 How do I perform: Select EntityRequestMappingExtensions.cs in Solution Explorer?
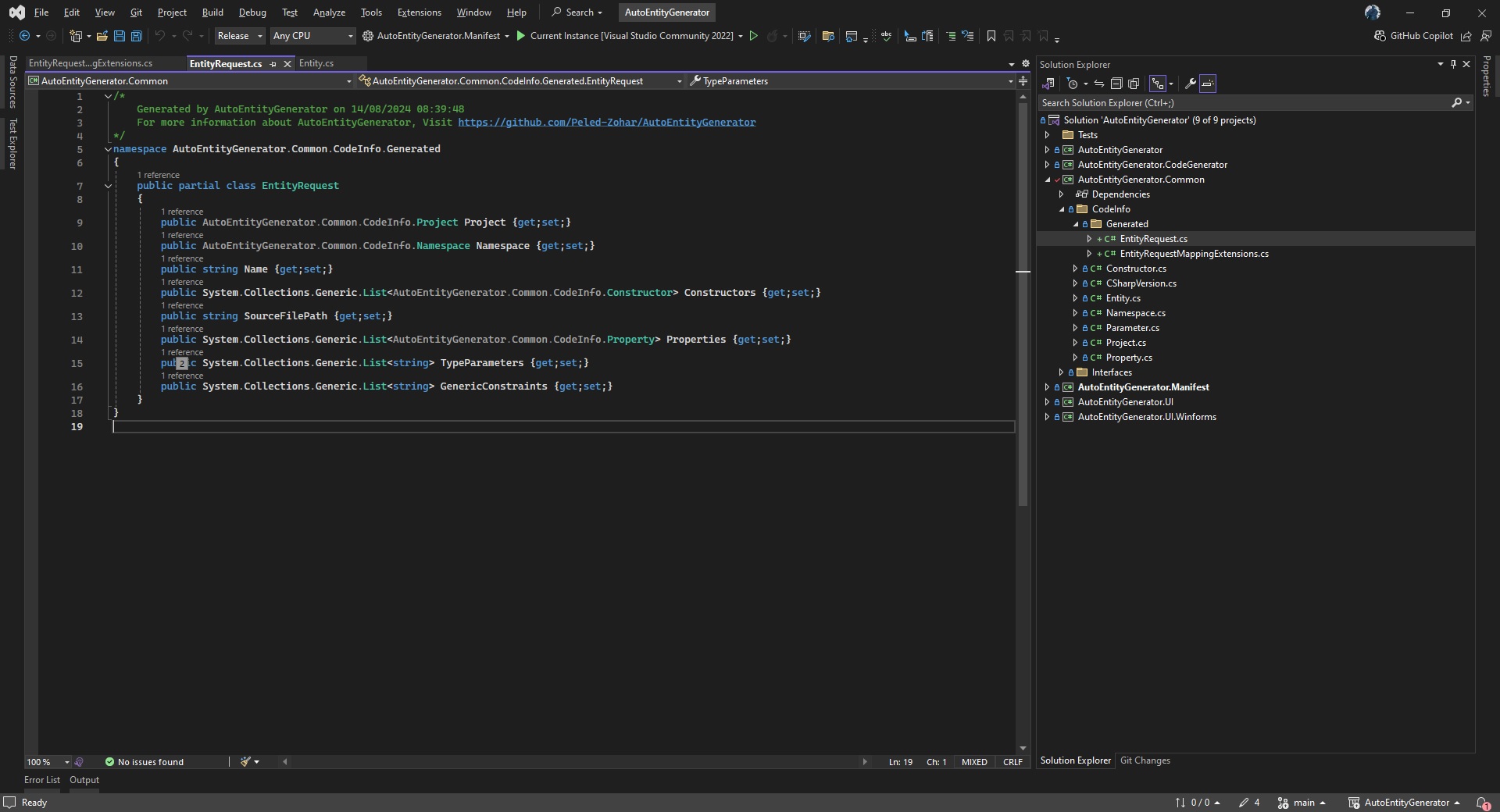click(x=1194, y=254)
